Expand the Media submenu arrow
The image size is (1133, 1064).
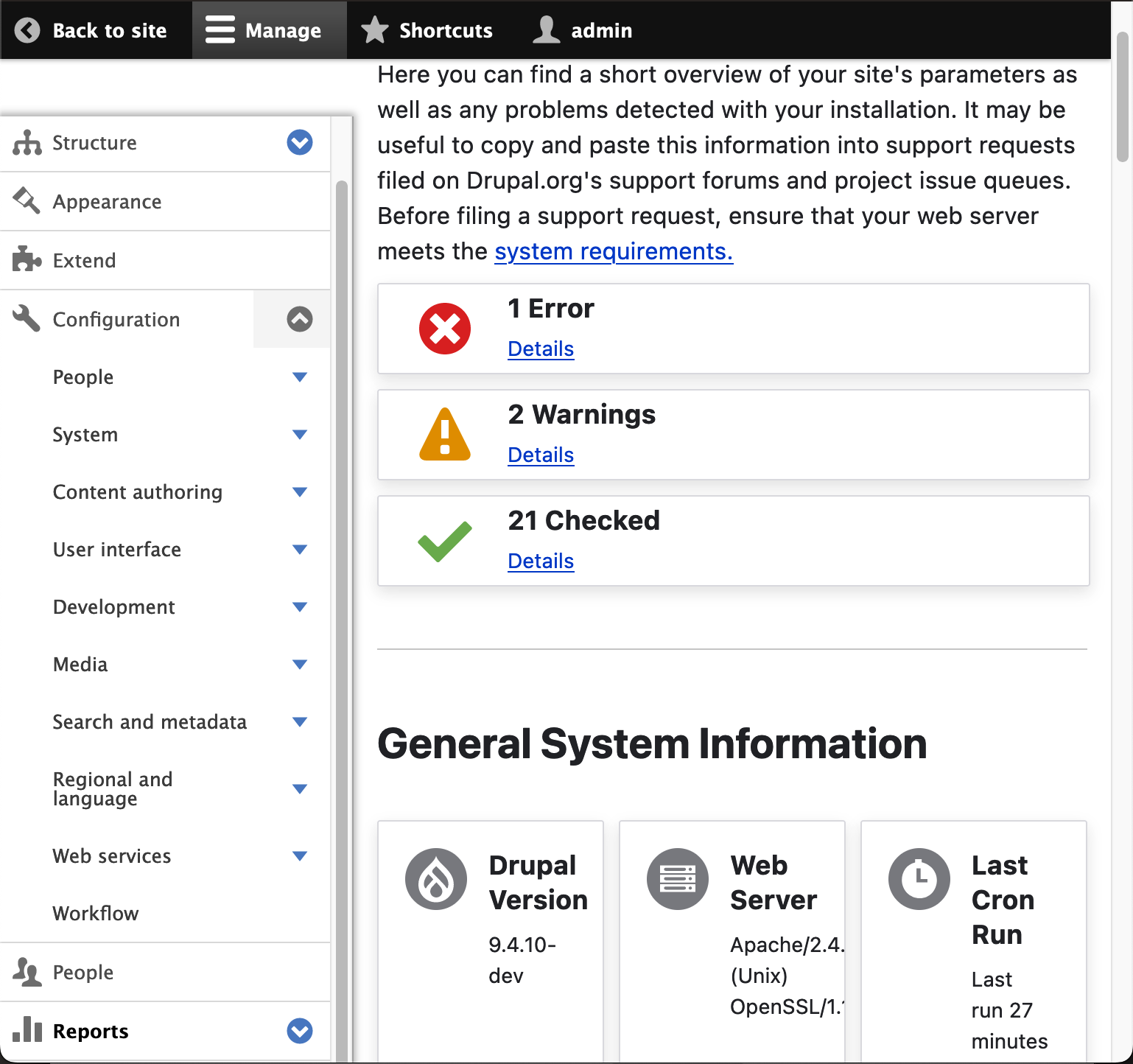point(299,665)
